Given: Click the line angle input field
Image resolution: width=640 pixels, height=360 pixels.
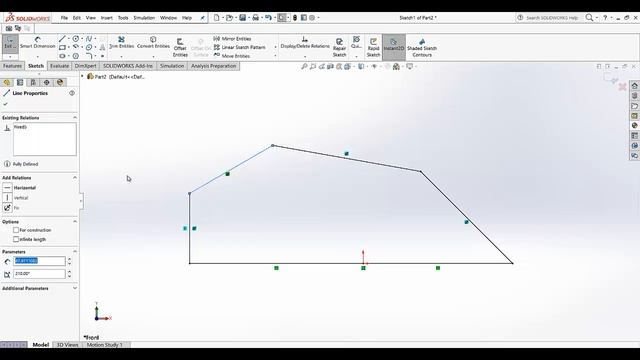Looking at the screenshot, I should click(39, 274).
